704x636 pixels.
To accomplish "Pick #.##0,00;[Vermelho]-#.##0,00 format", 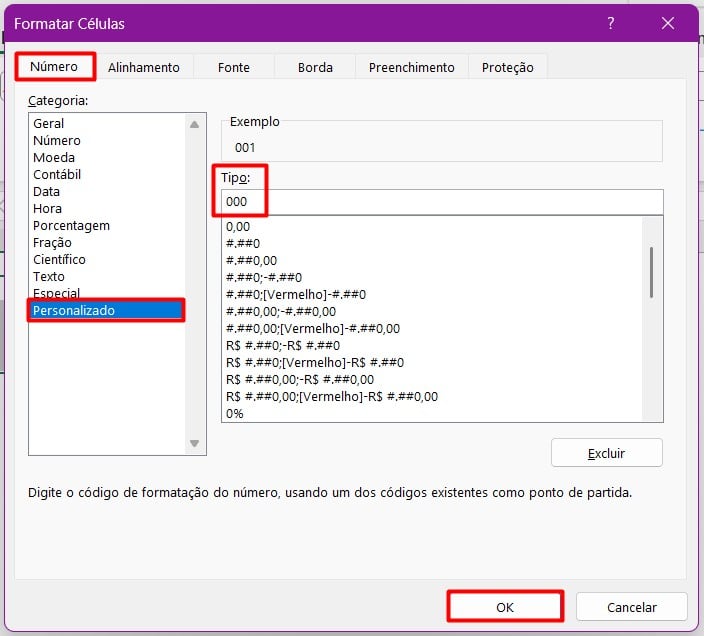I will (432, 329).
